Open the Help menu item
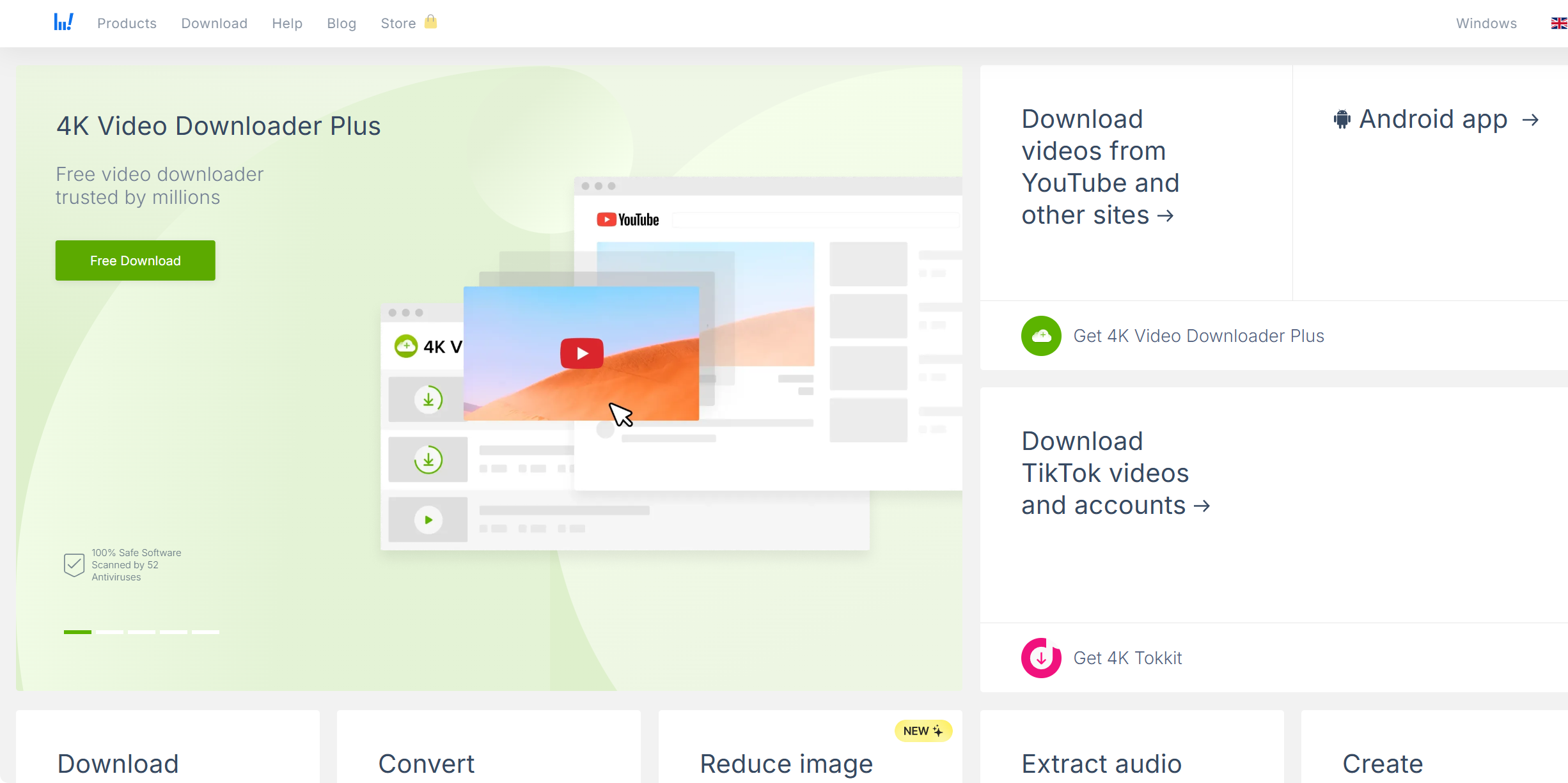Image resolution: width=1568 pixels, height=783 pixels. click(287, 24)
